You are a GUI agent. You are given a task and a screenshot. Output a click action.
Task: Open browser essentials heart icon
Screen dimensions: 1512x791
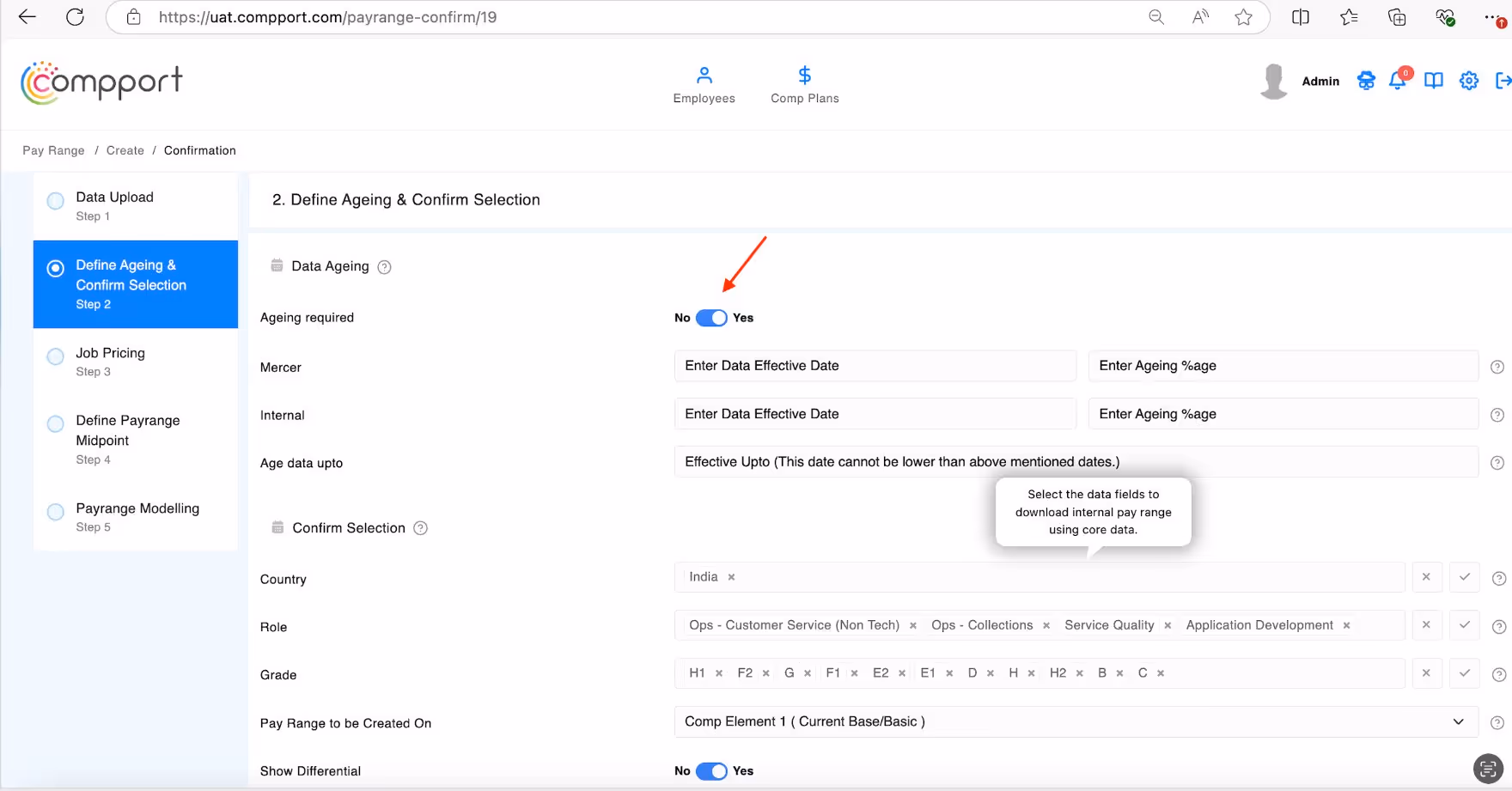click(1445, 17)
